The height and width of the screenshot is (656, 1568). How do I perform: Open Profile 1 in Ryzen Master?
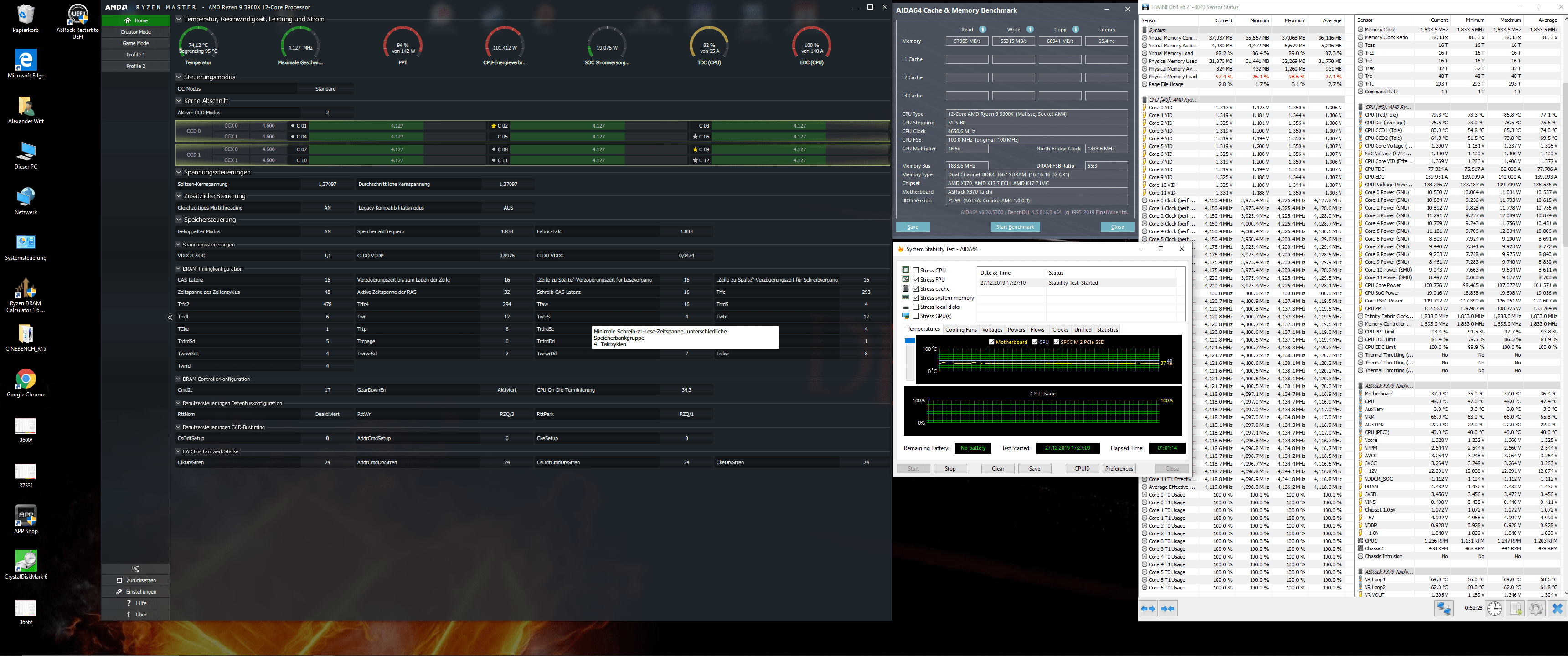coord(136,55)
